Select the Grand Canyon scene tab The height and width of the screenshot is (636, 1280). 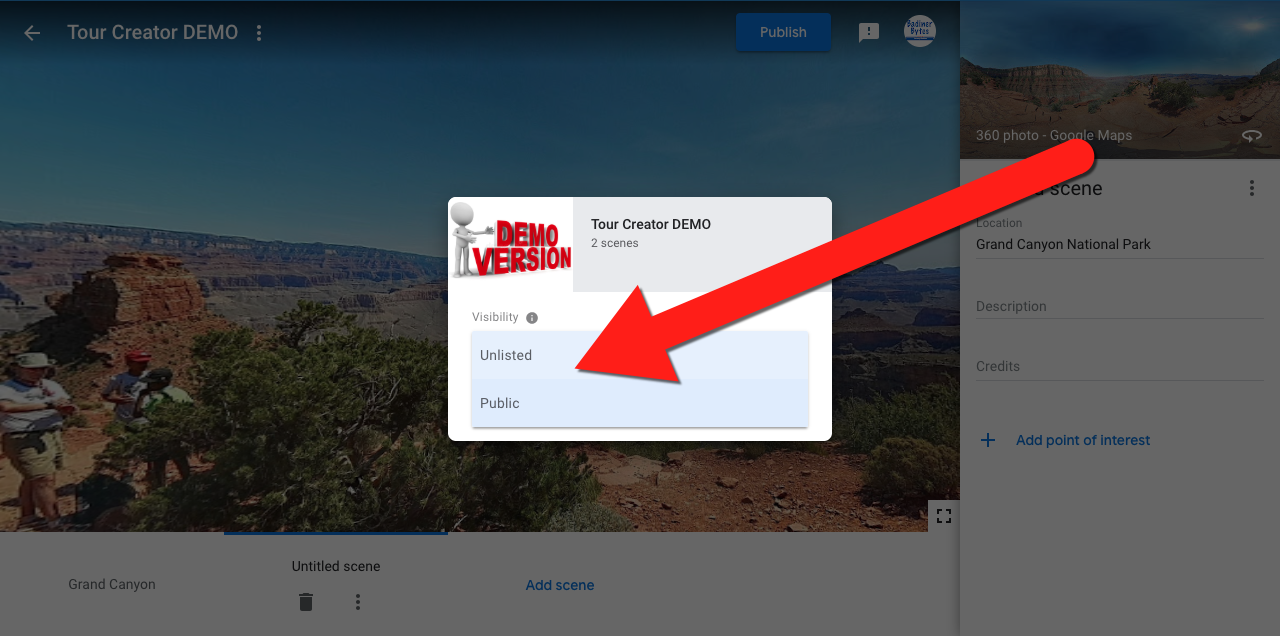(x=112, y=584)
